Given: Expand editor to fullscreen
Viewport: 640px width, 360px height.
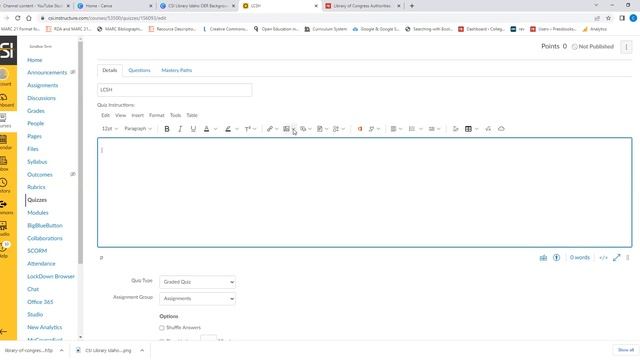Looking at the screenshot, I should [617, 258].
